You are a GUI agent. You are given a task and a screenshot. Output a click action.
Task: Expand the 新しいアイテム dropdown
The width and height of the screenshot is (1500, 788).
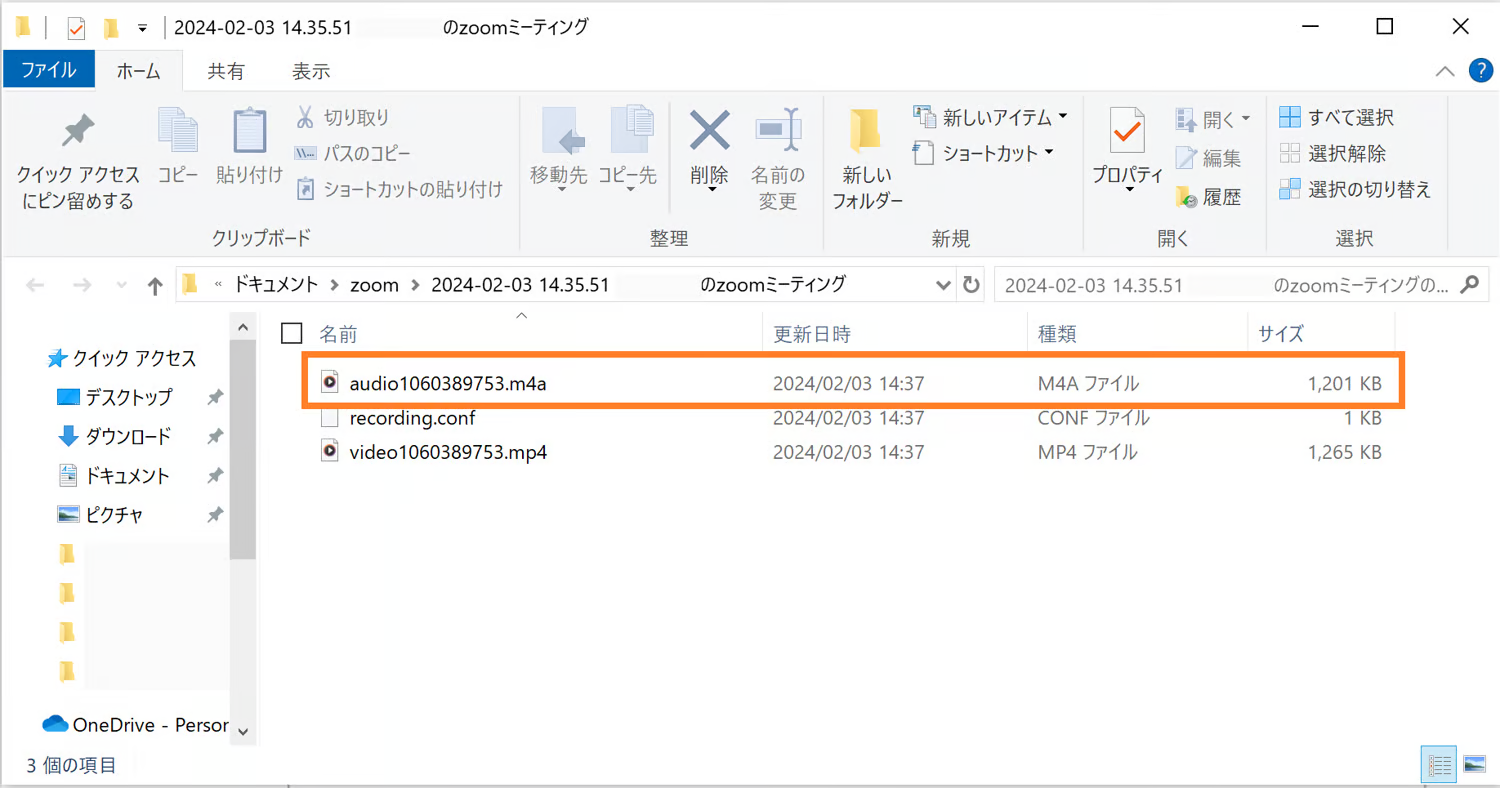point(1062,117)
